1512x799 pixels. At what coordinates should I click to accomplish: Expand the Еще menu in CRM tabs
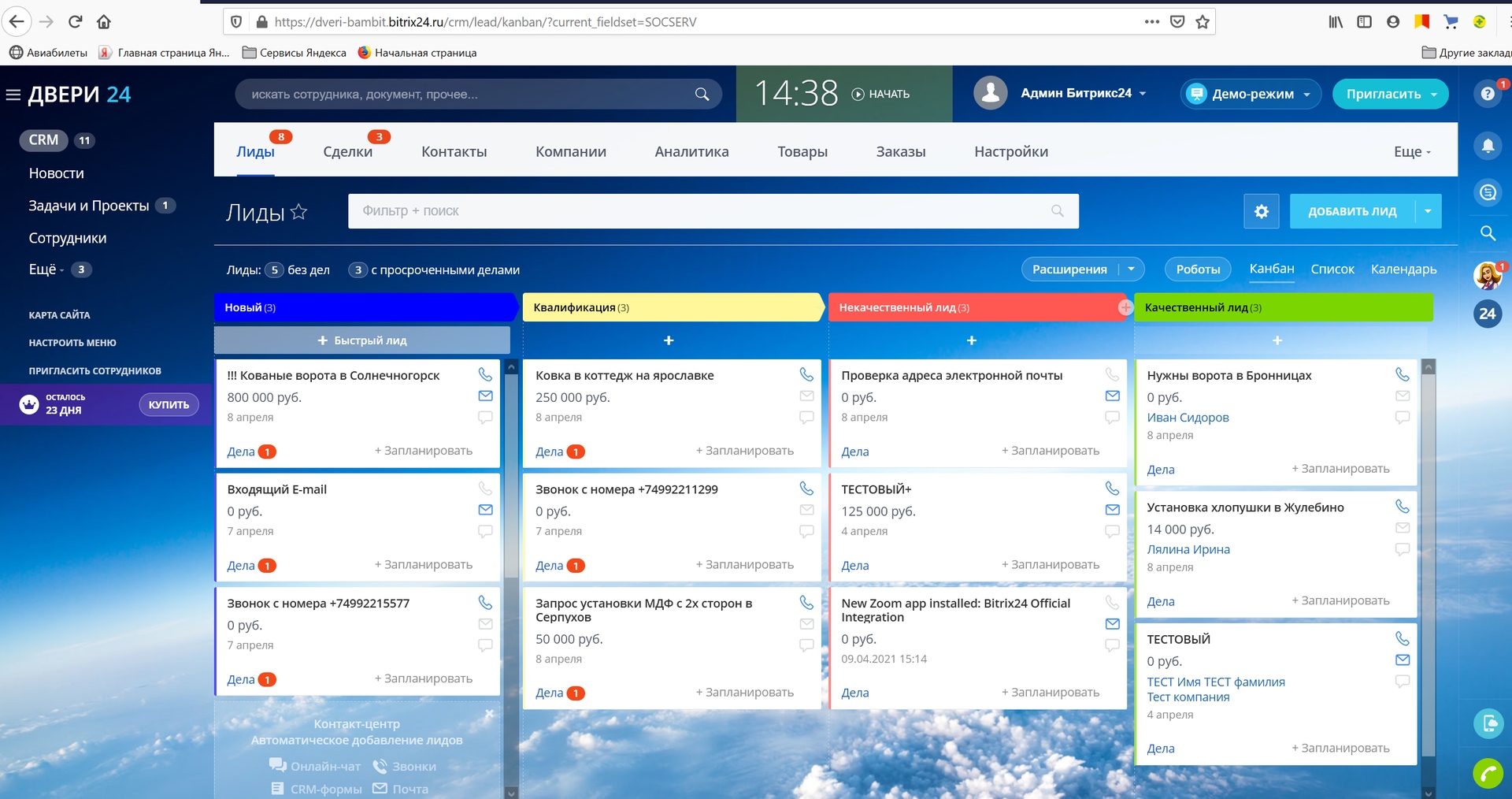pos(1411,152)
